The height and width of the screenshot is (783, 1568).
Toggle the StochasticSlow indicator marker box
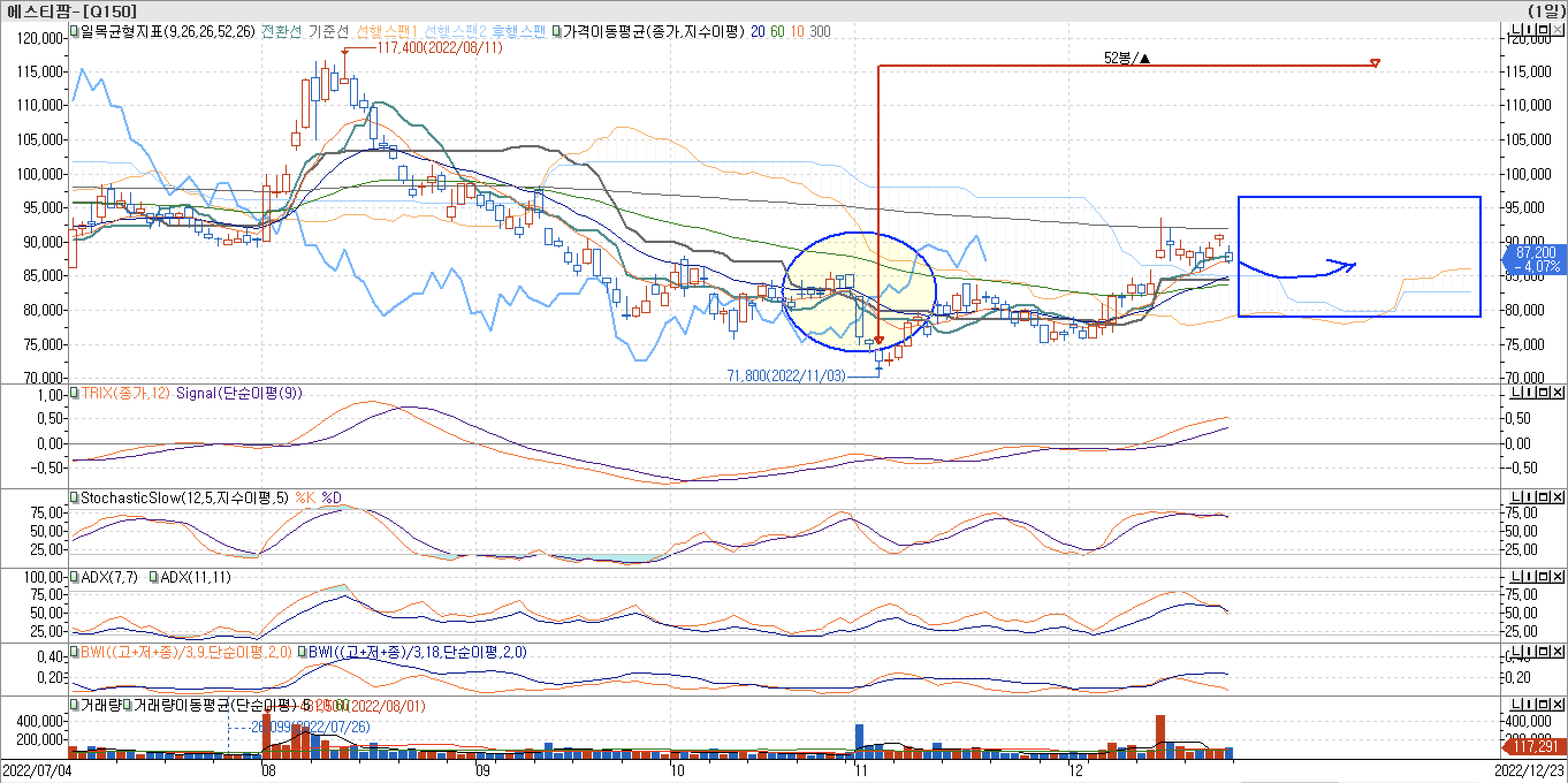[74, 497]
